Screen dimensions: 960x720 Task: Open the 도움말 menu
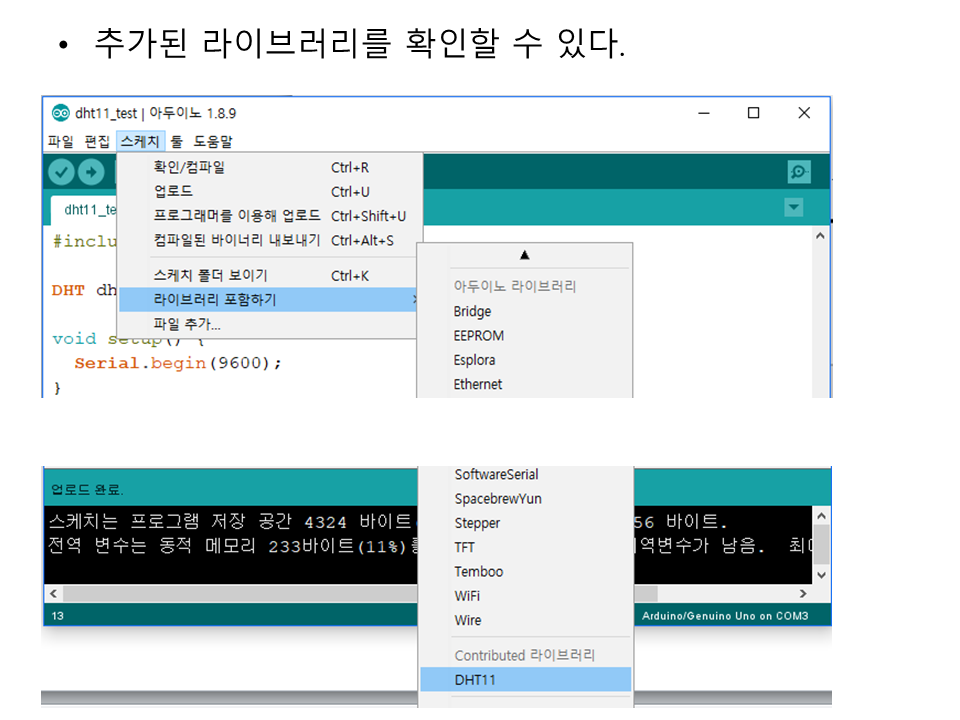point(213,141)
